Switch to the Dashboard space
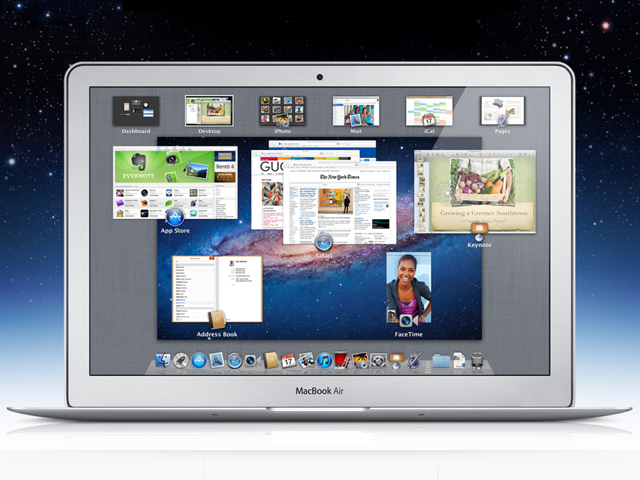Screen dimensions: 640x480 tap(136, 111)
